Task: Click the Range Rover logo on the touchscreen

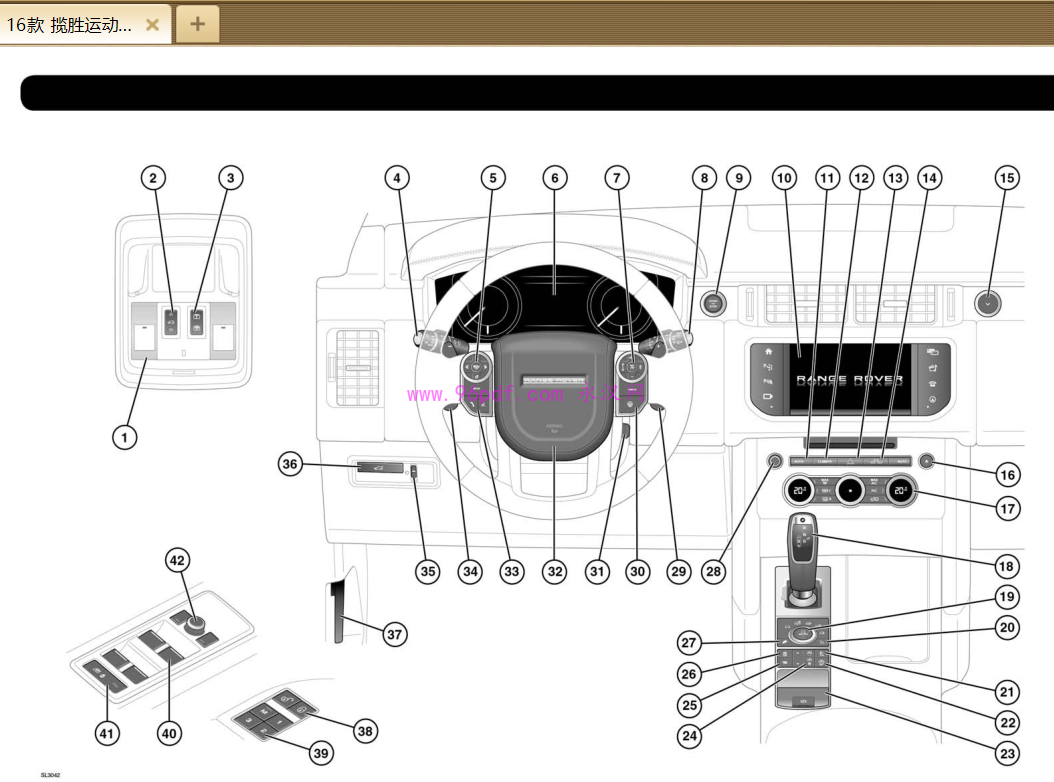Action: point(849,381)
